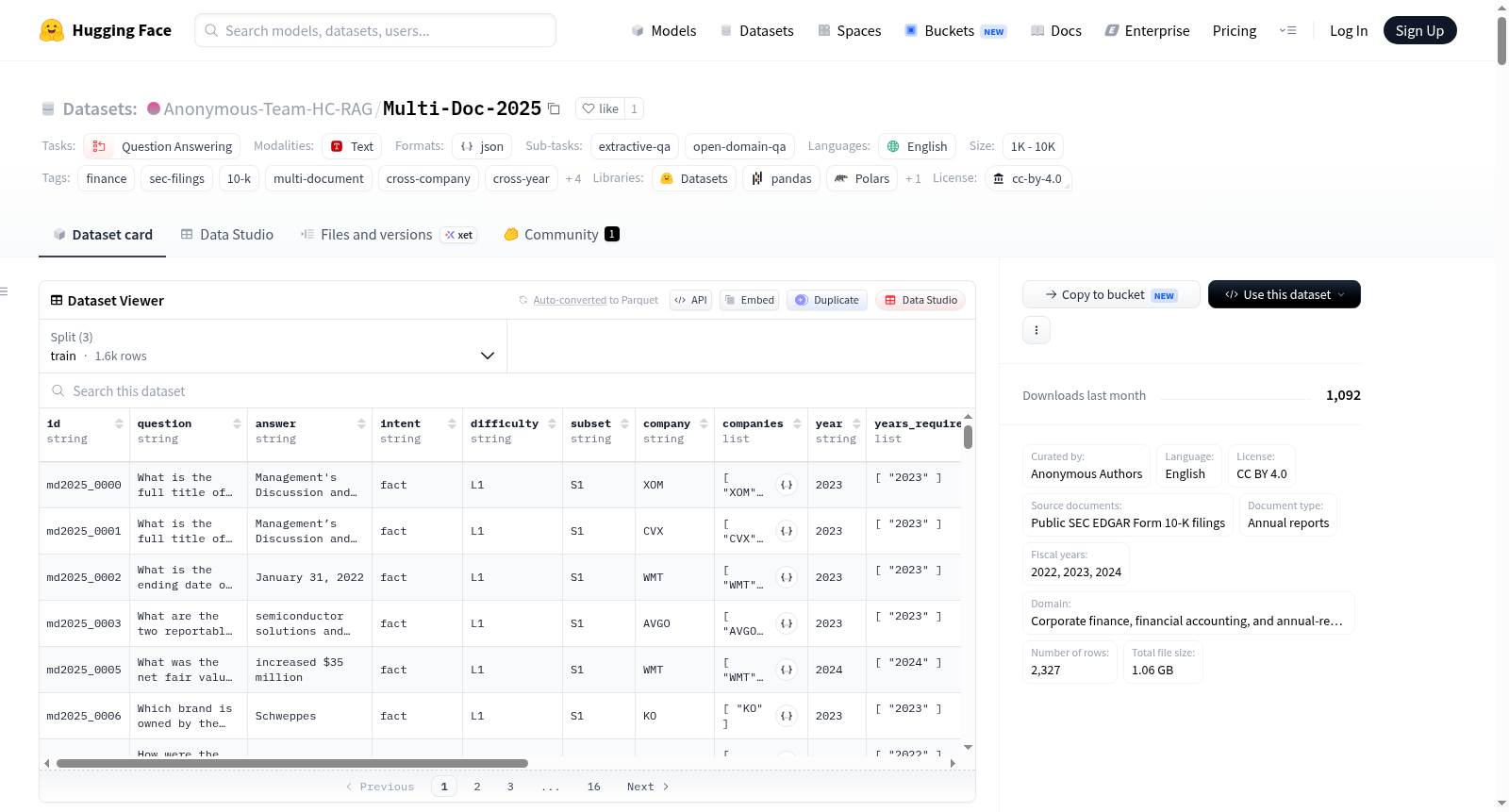The width and height of the screenshot is (1509, 812).
Task: Like this dataset
Action: (600, 108)
